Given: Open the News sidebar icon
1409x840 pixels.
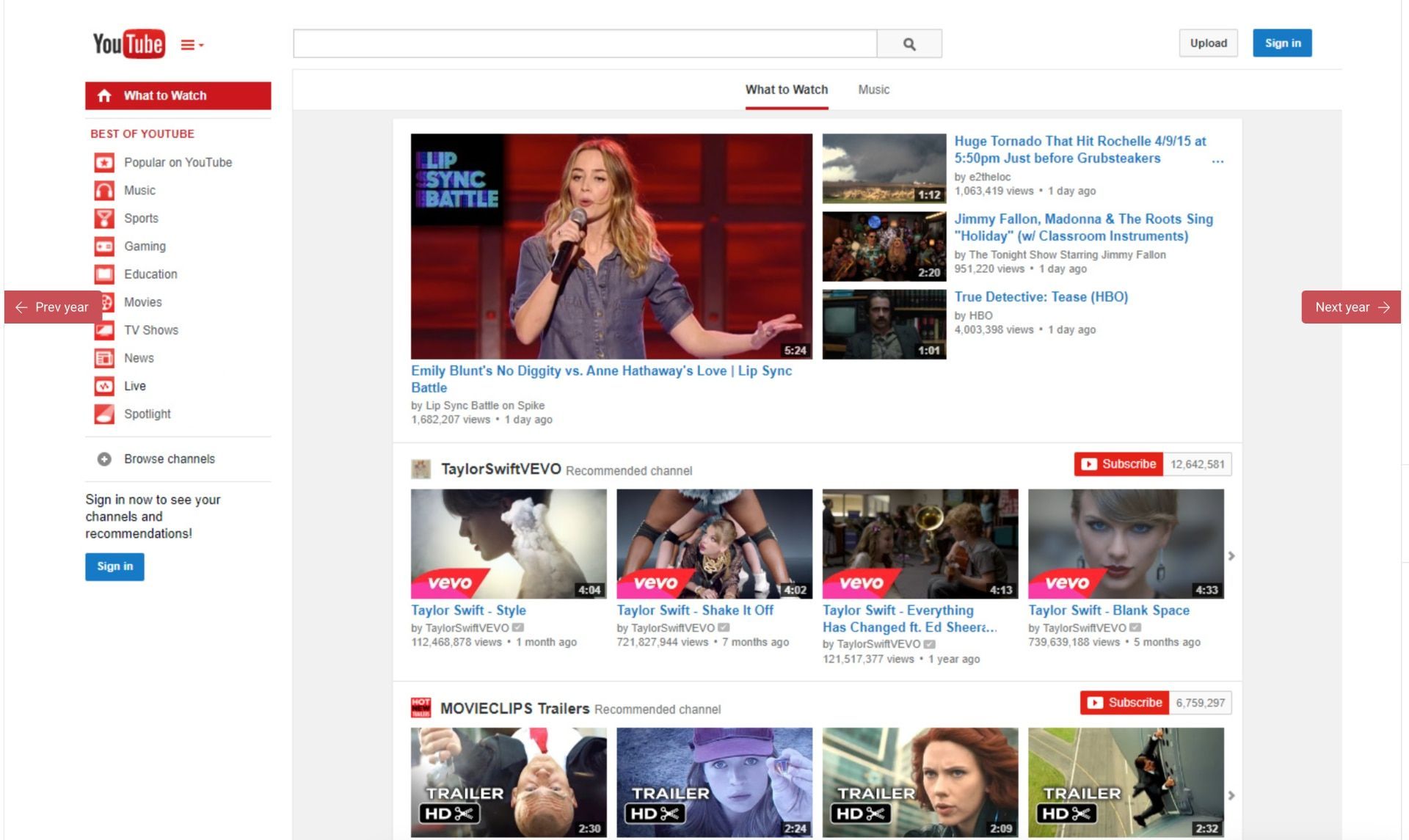Looking at the screenshot, I should coord(104,358).
